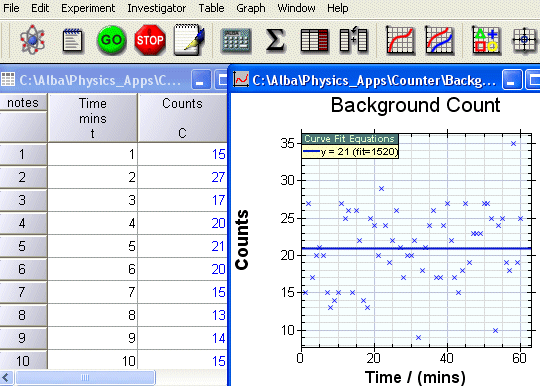
Task: Select the Time mins column header
Action: (x=93, y=118)
